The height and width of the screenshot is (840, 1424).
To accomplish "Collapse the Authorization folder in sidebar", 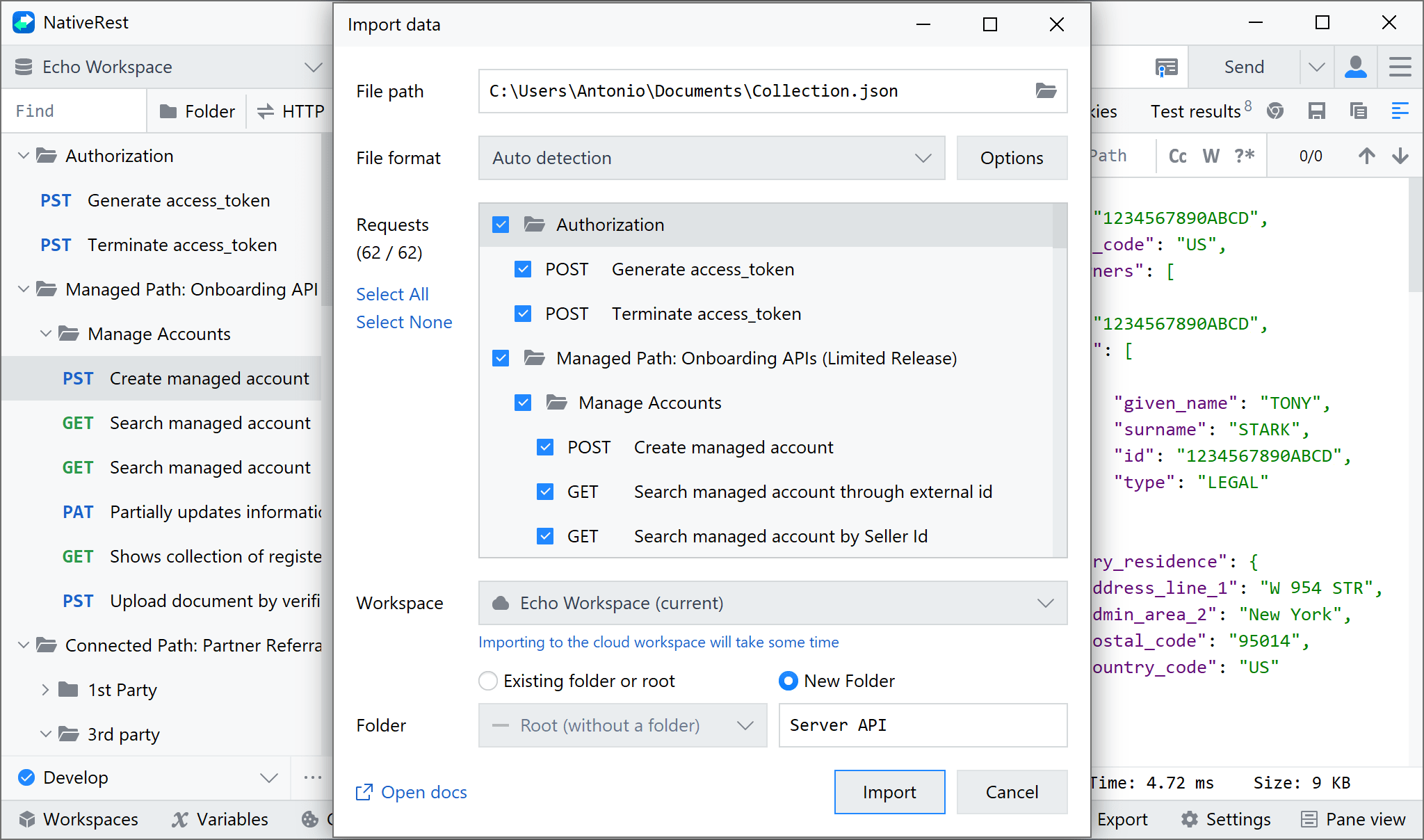I will click(23, 156).
